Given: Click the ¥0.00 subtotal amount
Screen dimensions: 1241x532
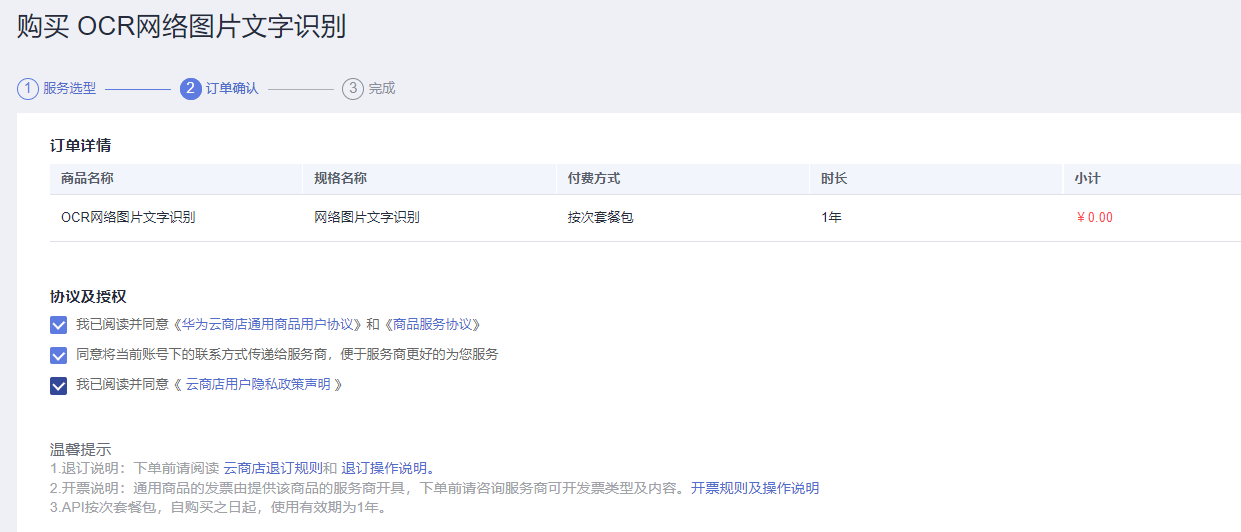Looking at the screenshot, I should coord(1094,217).
